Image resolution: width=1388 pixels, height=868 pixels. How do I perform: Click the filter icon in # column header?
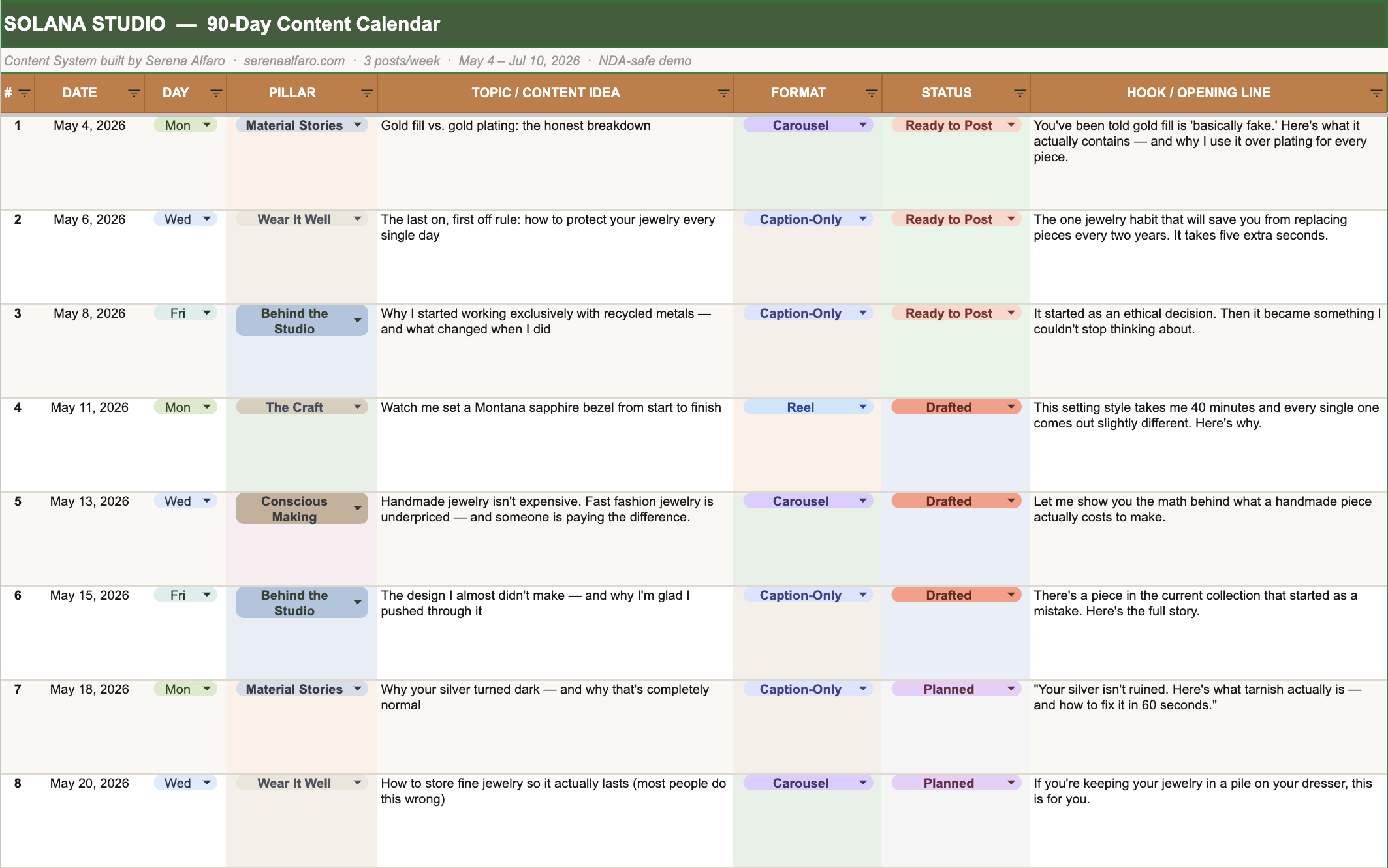tap(24, 93)
